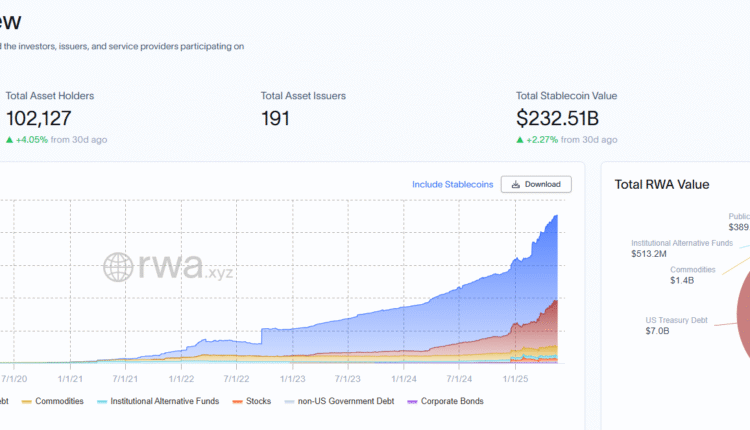Click the purple Corporate Bonds legend marker
This screenshot has width=750, height=430.
click(412, 401)
